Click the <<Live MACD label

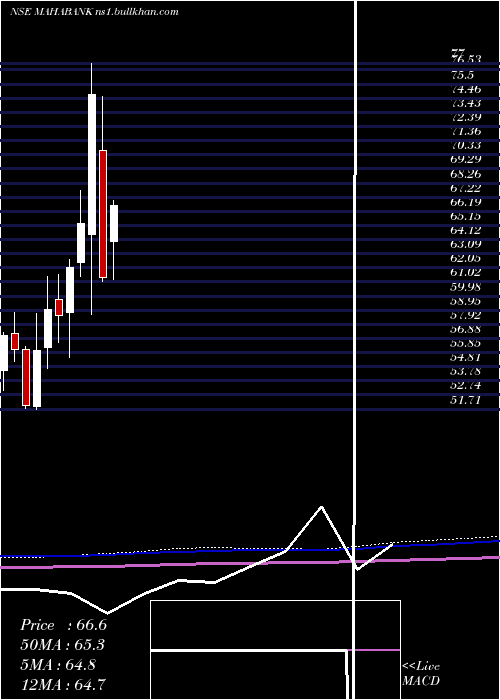(421, 674)
